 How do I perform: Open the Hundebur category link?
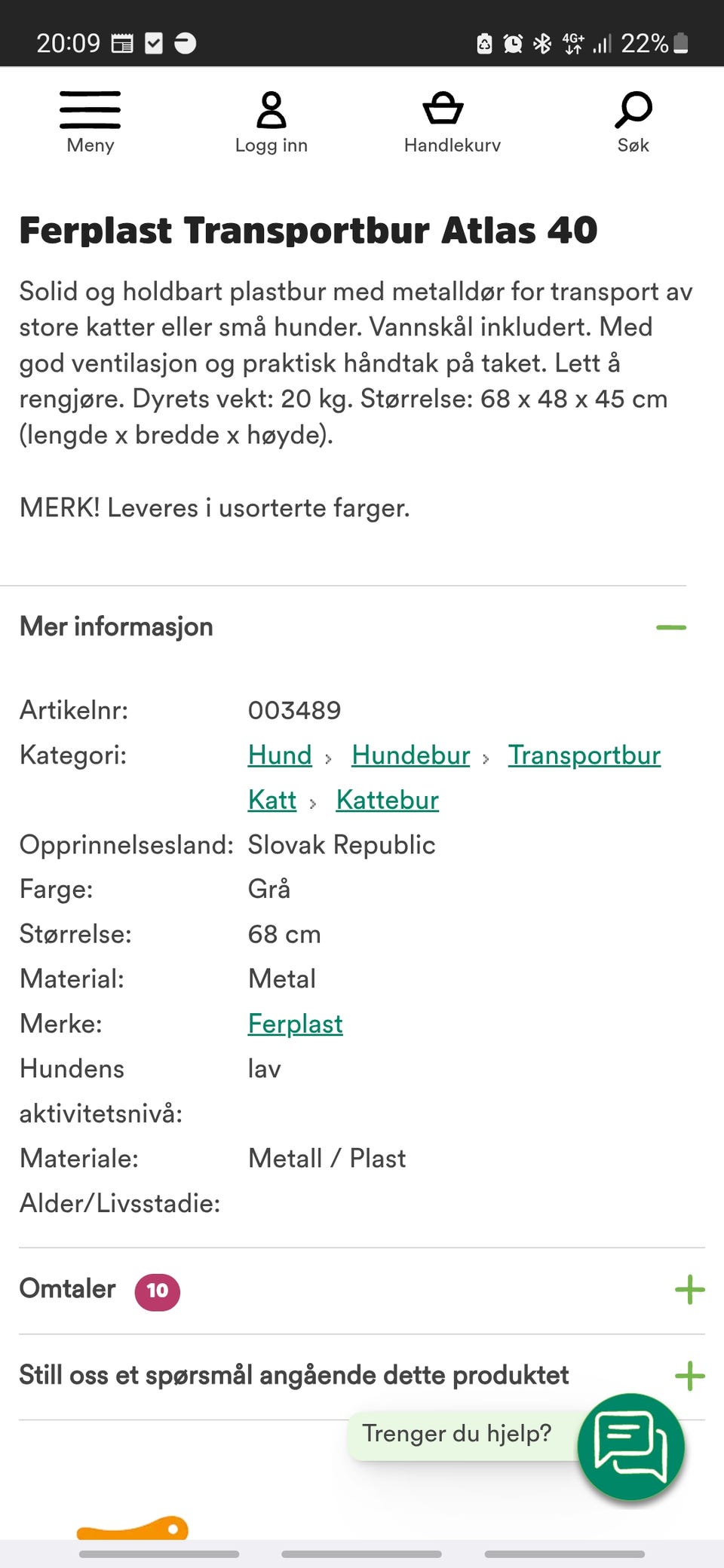[x=410, y=755]
